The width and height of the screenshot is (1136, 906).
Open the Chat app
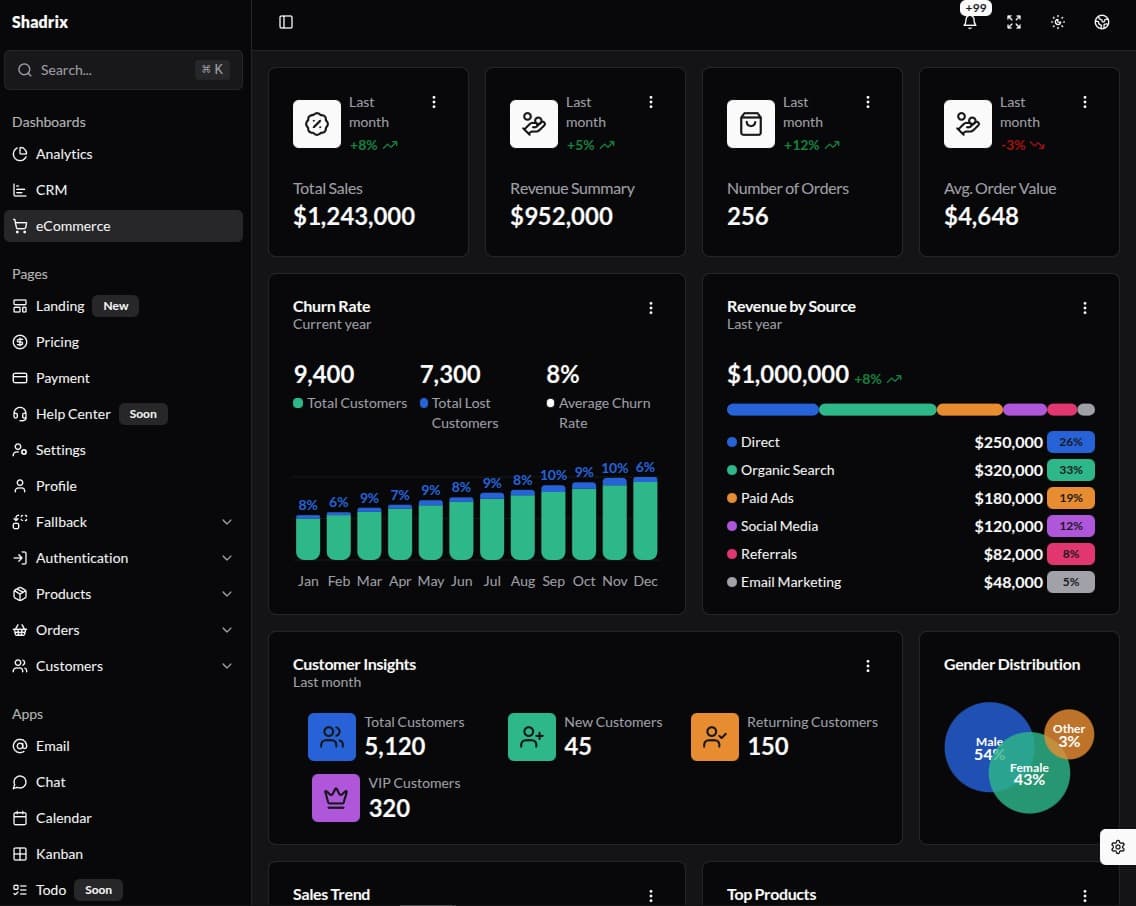pyautogui.click(x=123, y=782)
